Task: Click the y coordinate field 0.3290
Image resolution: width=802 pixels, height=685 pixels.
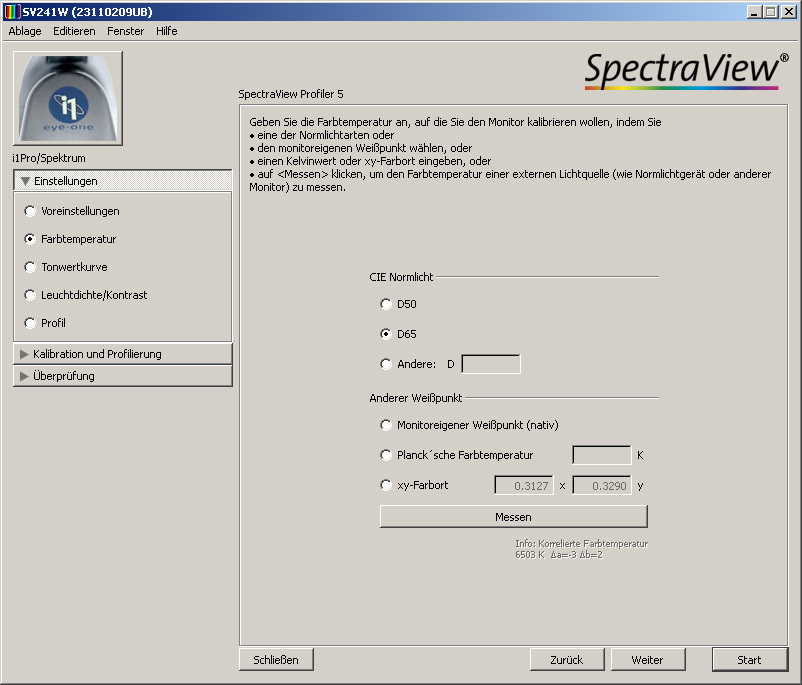Action: tap(602, 485)
